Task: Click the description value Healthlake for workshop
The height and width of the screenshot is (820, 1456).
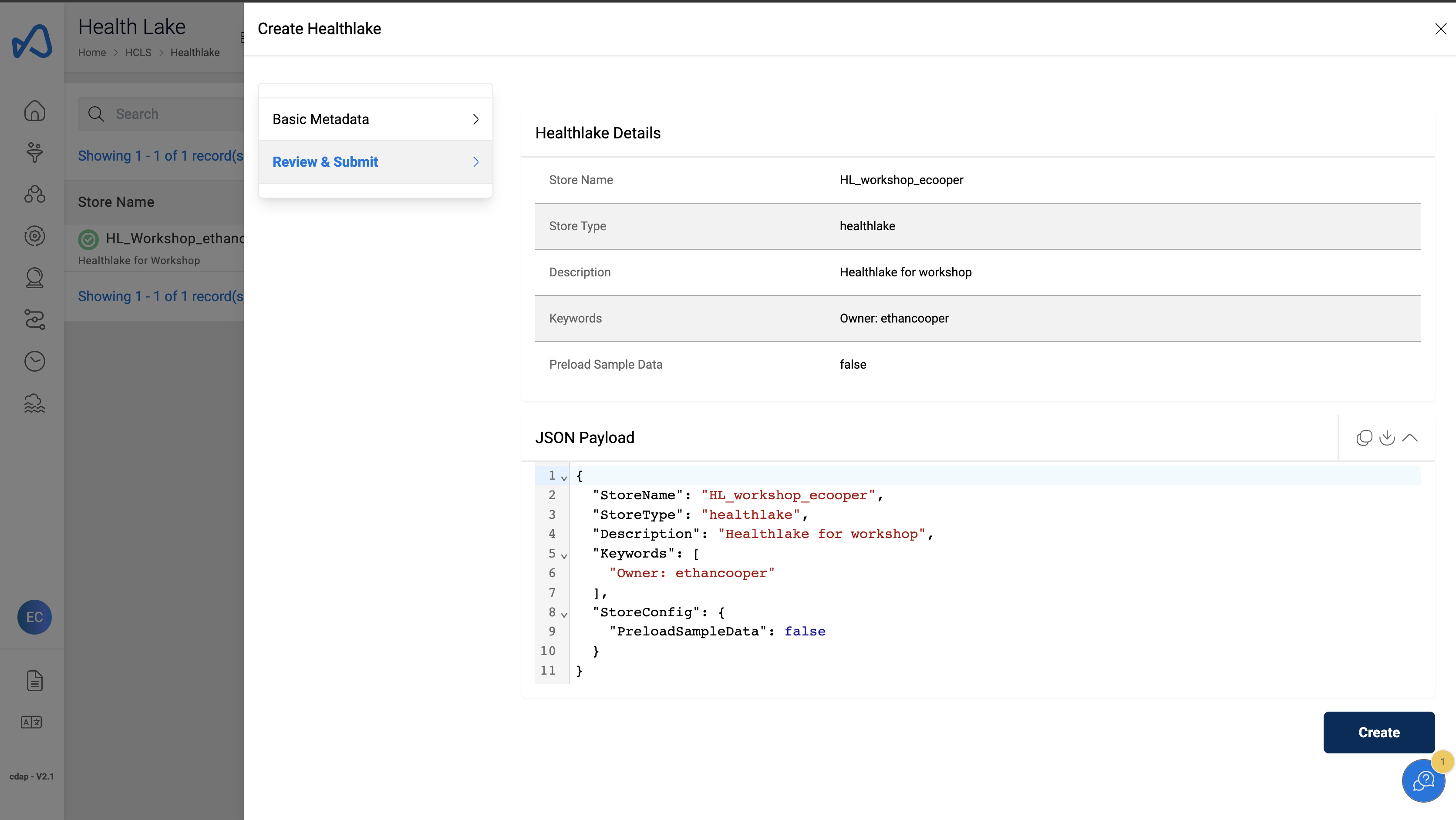Action: (x=906, y=272)
